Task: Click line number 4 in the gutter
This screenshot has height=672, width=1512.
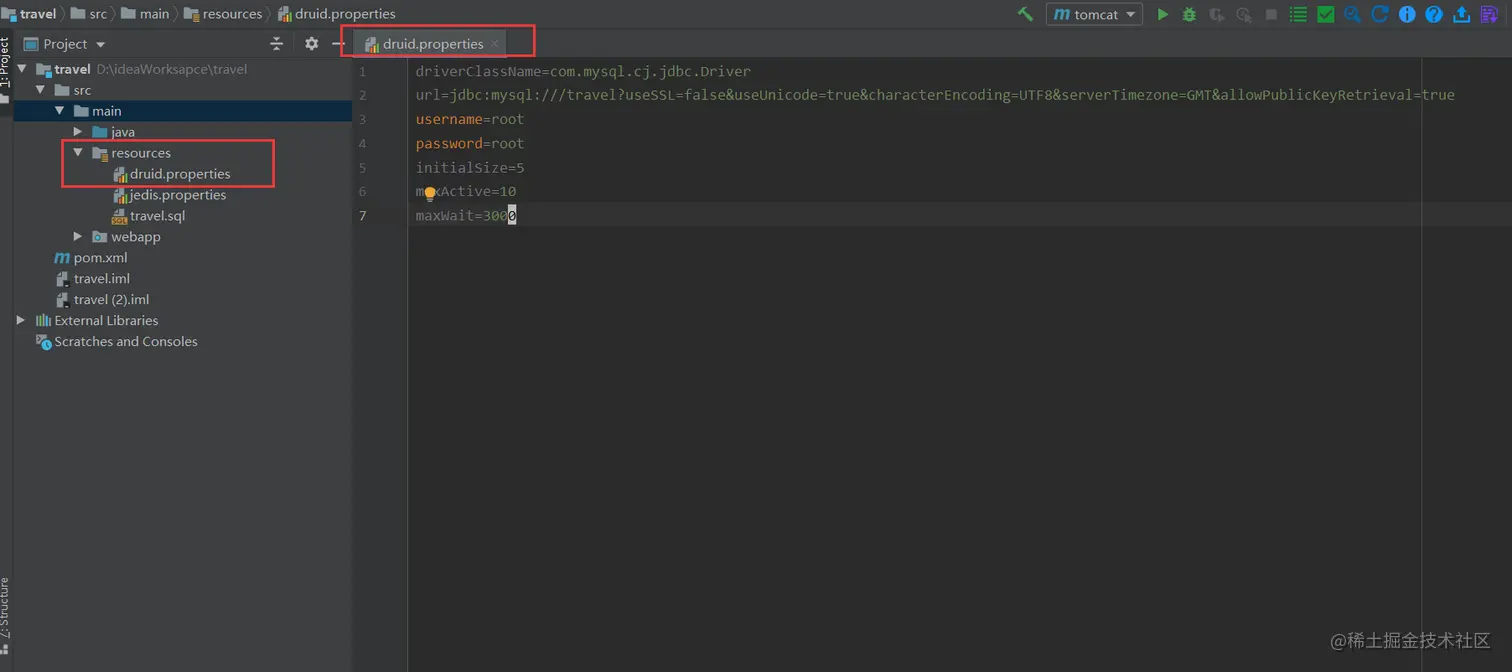Action: [x=363, y=144]
